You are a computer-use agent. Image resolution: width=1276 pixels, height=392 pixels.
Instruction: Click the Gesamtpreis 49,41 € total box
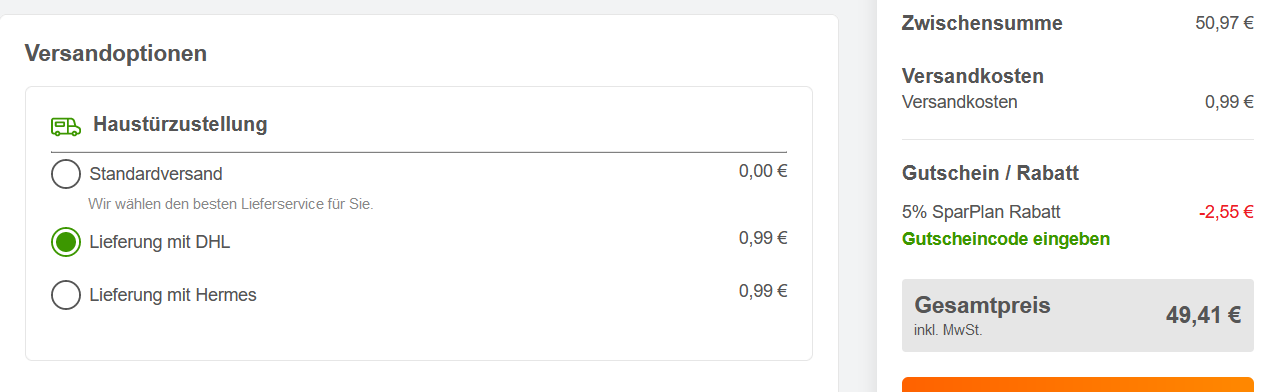(x=1078, y=315)
